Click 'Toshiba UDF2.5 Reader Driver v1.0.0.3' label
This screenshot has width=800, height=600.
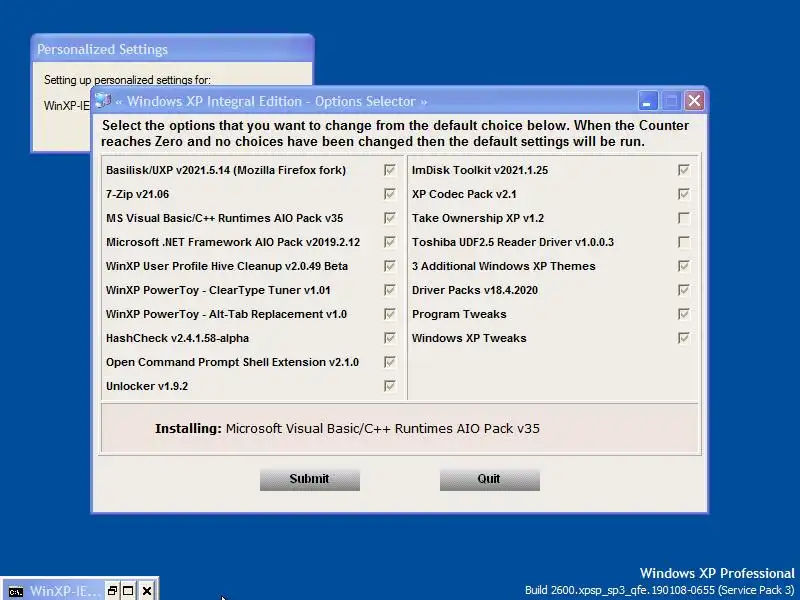coord(513,242)
